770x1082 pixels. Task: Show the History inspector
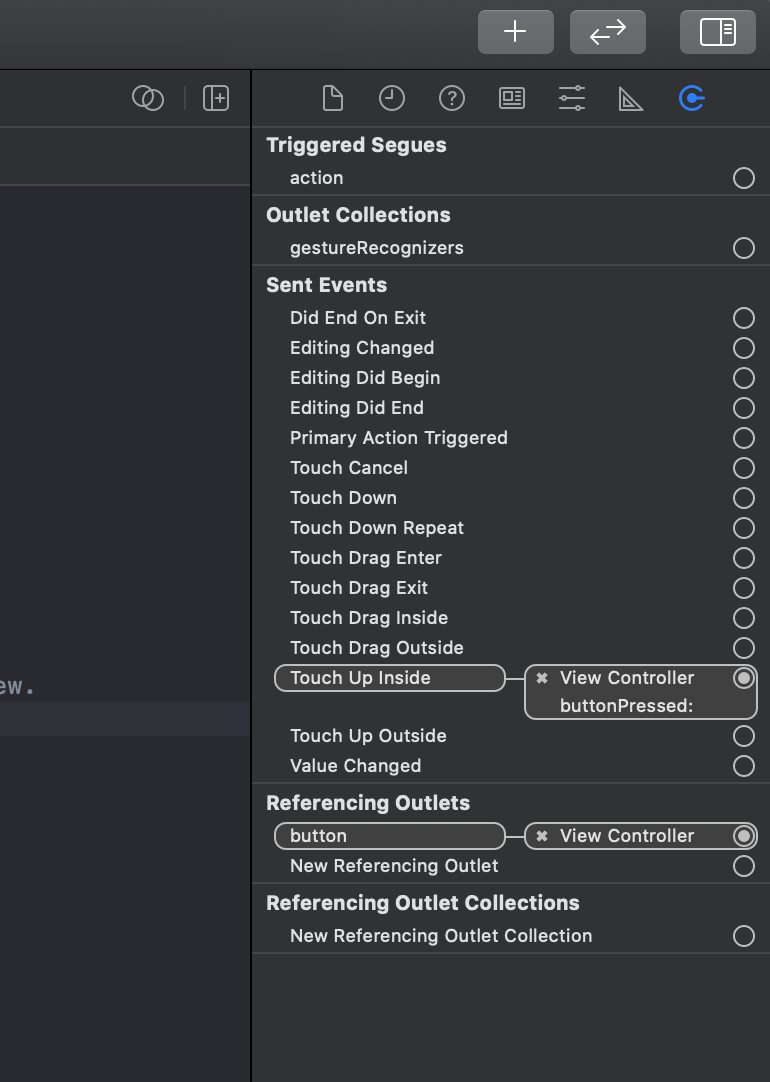pos(392,98)
